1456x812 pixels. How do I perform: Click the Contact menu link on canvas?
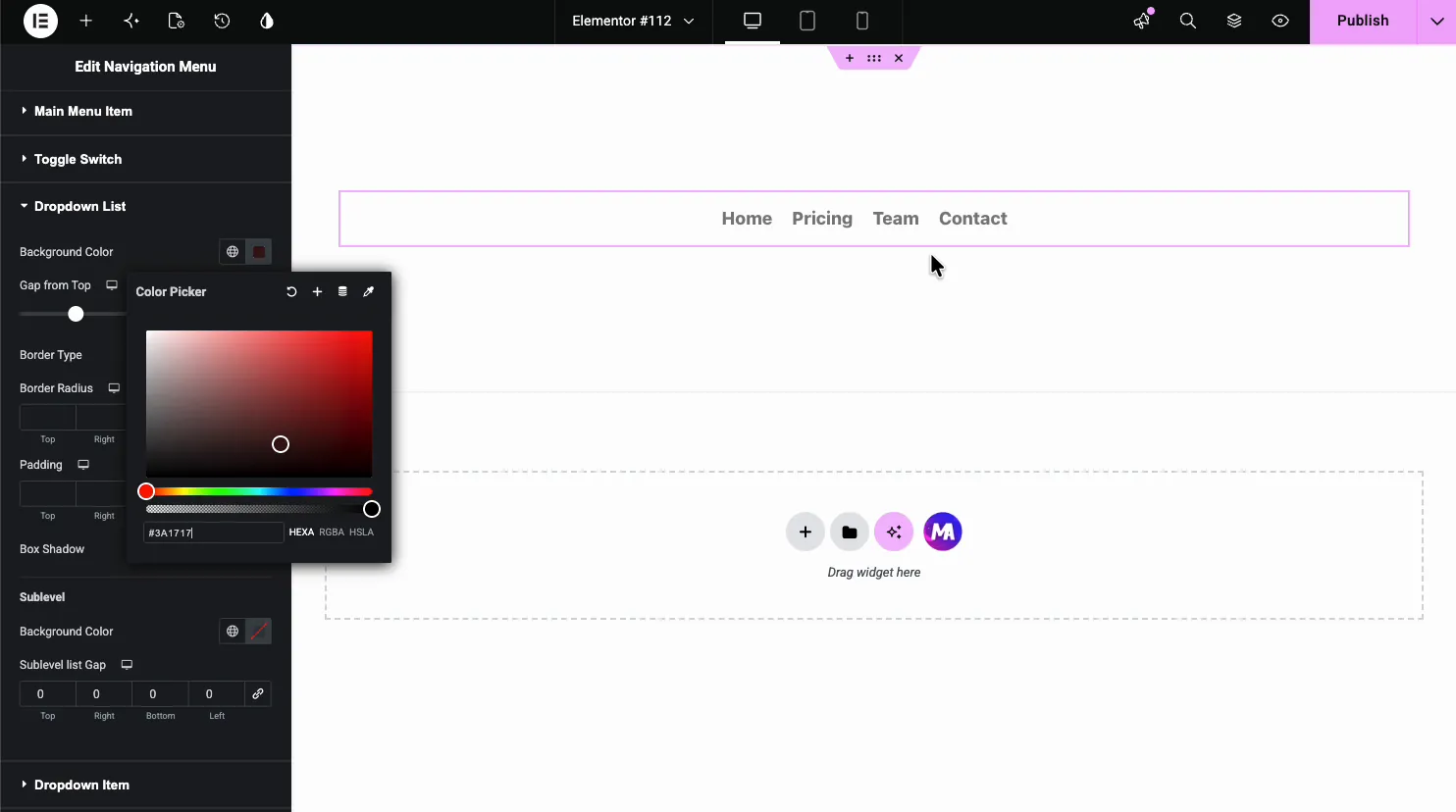(973, 219)
